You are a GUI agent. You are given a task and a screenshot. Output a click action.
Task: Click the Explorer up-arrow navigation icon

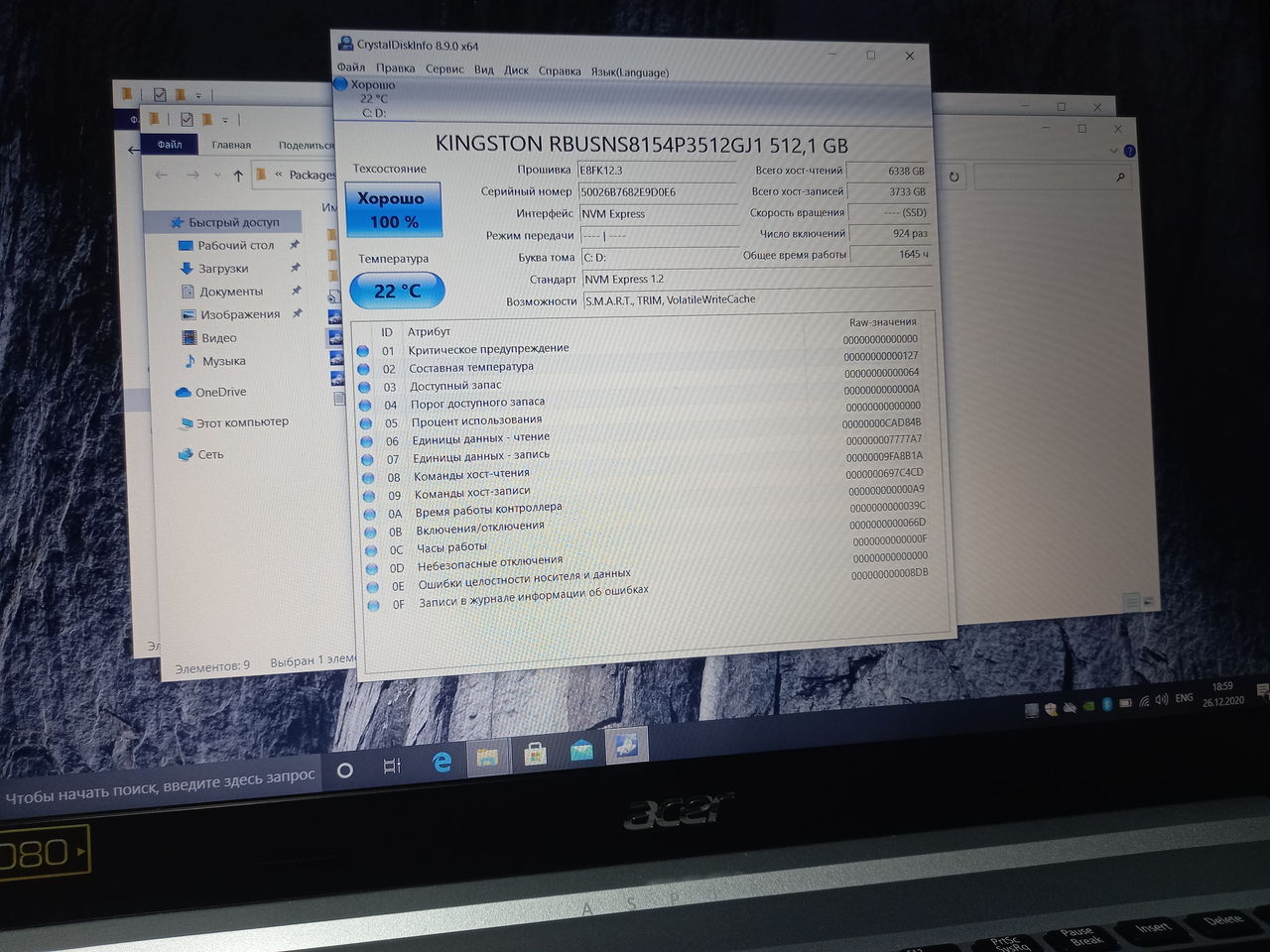[x=238, y=176]
